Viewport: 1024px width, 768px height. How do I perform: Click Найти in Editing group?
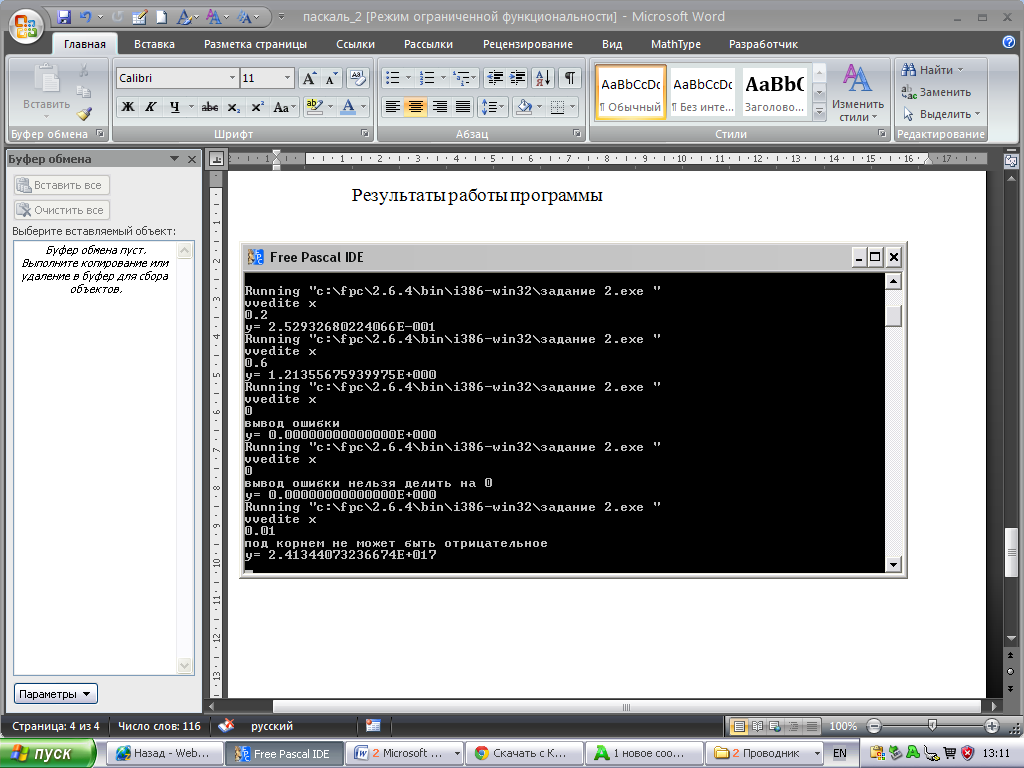tap(931, 70)
